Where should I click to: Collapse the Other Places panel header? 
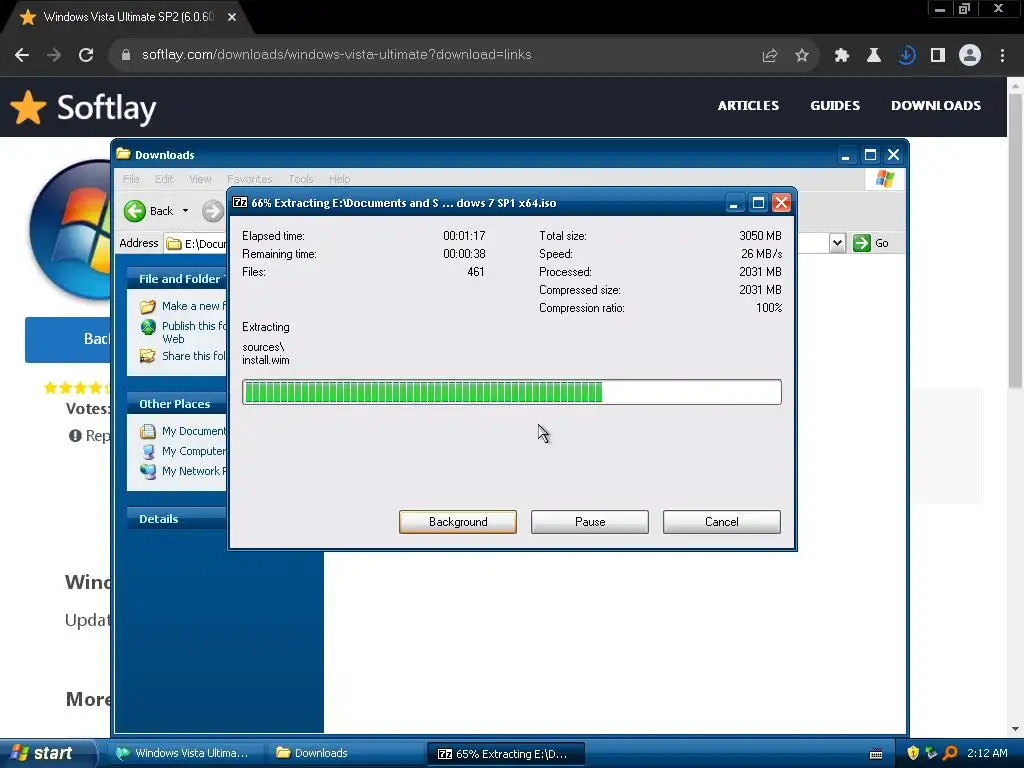click(176, 404)
